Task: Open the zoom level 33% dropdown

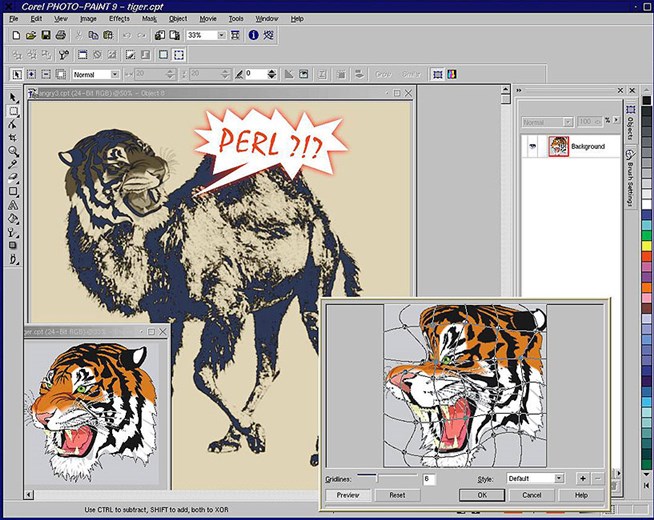Action: pyautogui.click(x=221, y=35)
